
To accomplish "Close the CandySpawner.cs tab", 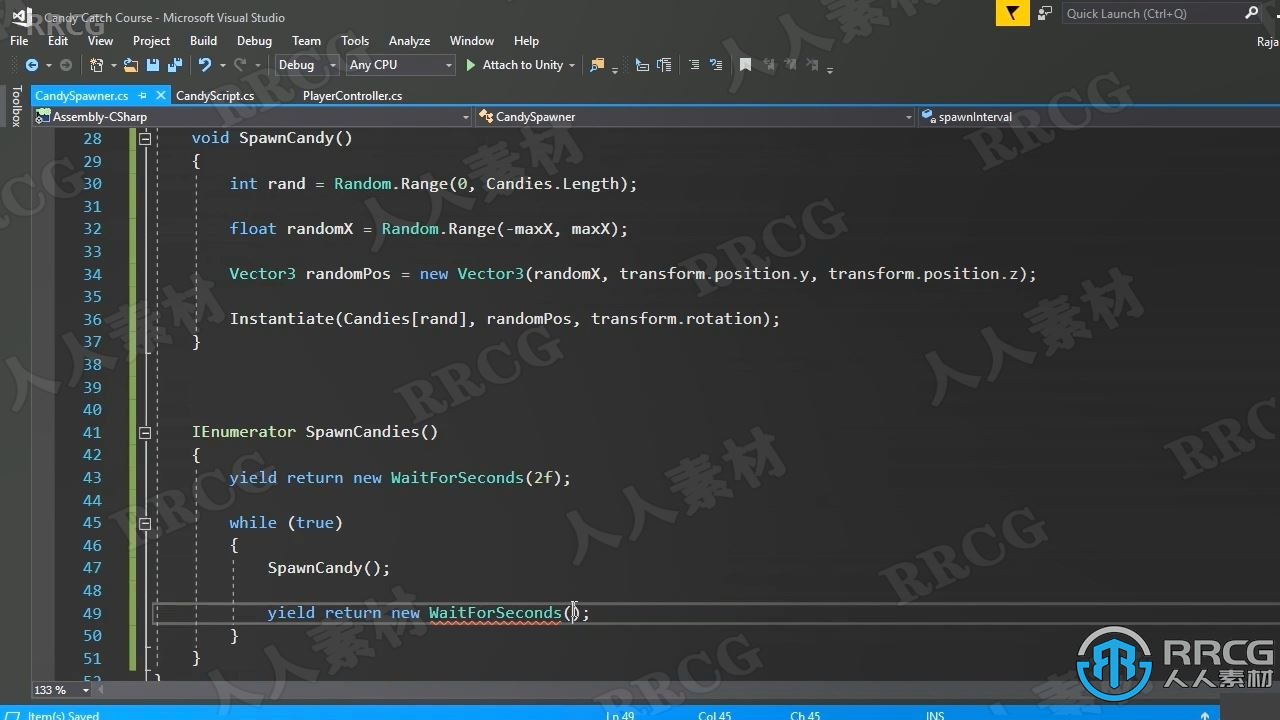I will pyautogui.click(x=160, y=96).
